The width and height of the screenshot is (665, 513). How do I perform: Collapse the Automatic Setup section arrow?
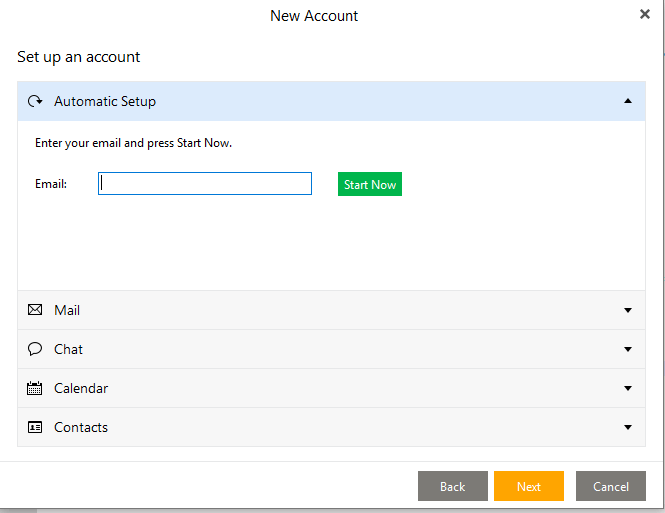(x=628, y=101)
